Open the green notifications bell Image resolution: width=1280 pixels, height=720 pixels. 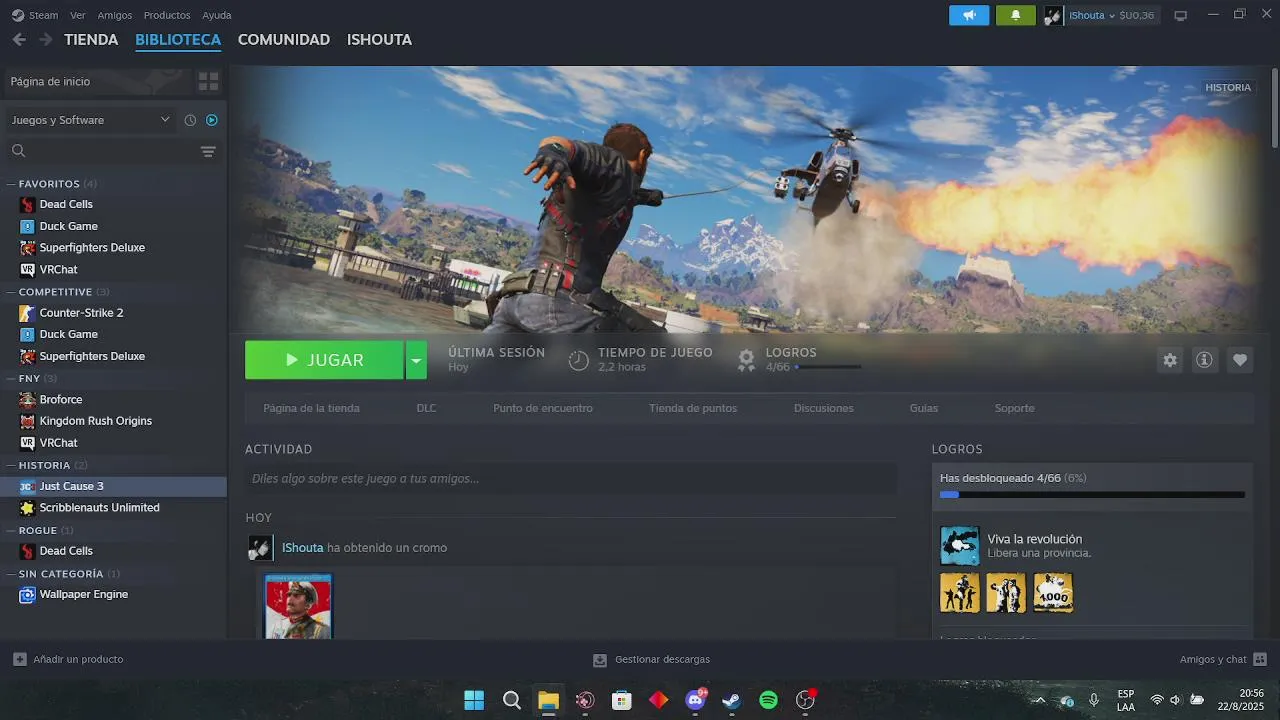[x=1016, y=15]
